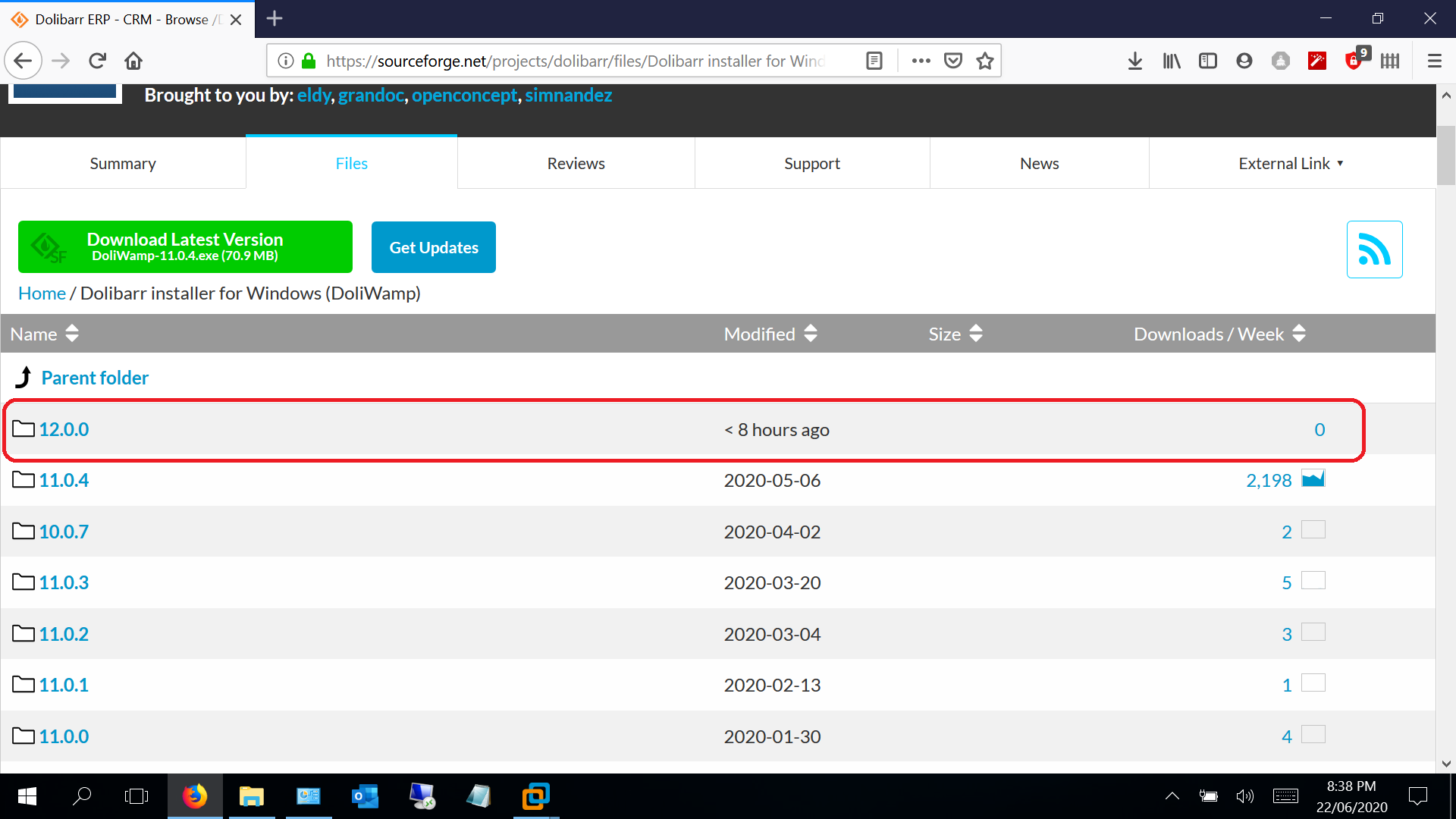
Task: Click the page vertical scrollbar thumb
Action: (1445, 155)
